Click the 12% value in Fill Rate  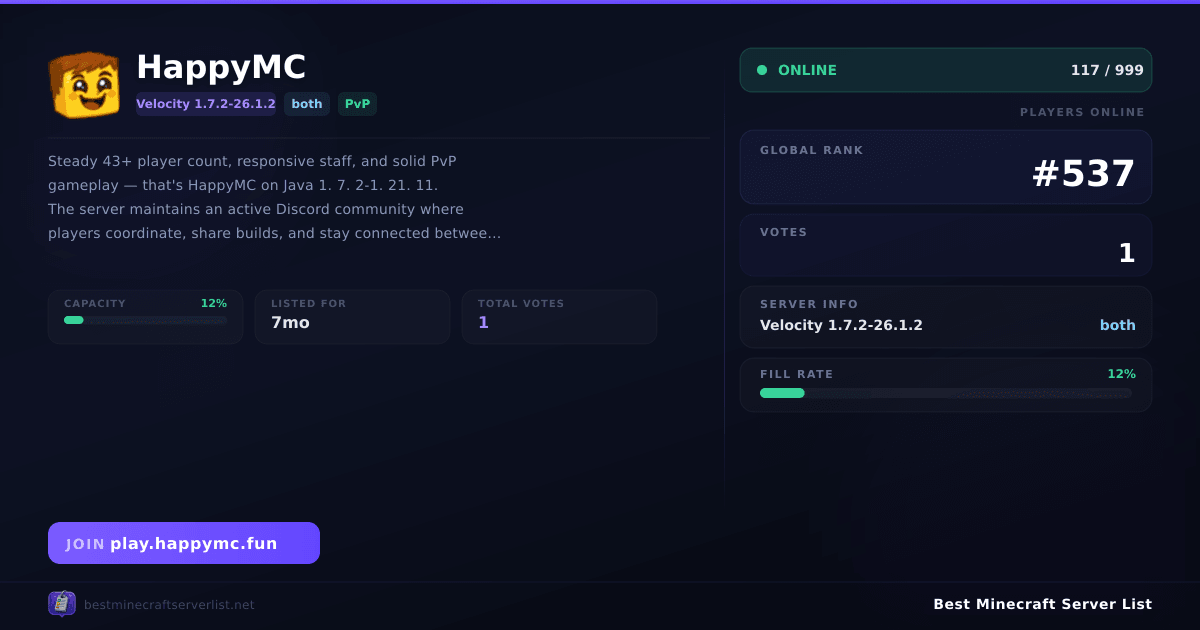click(x=1121, y=374)
